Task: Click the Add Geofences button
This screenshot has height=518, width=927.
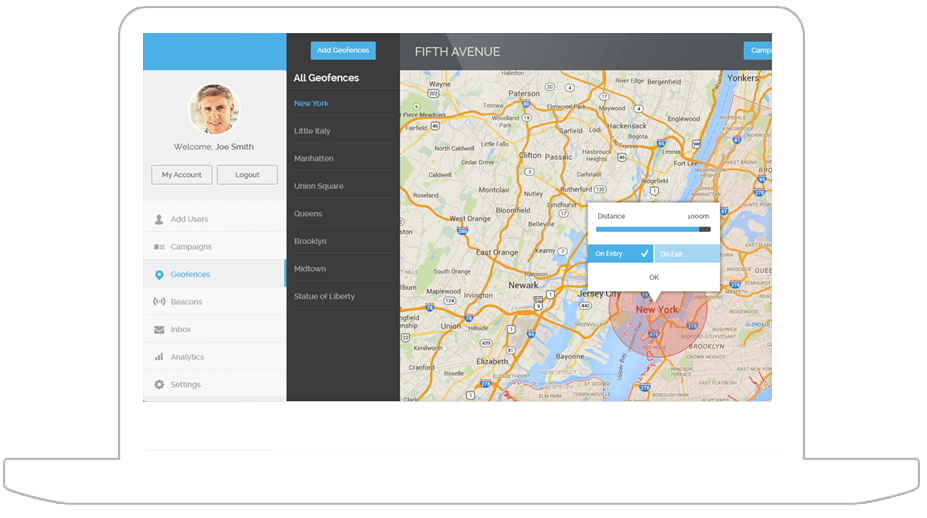Action: [x=343, y=50]
